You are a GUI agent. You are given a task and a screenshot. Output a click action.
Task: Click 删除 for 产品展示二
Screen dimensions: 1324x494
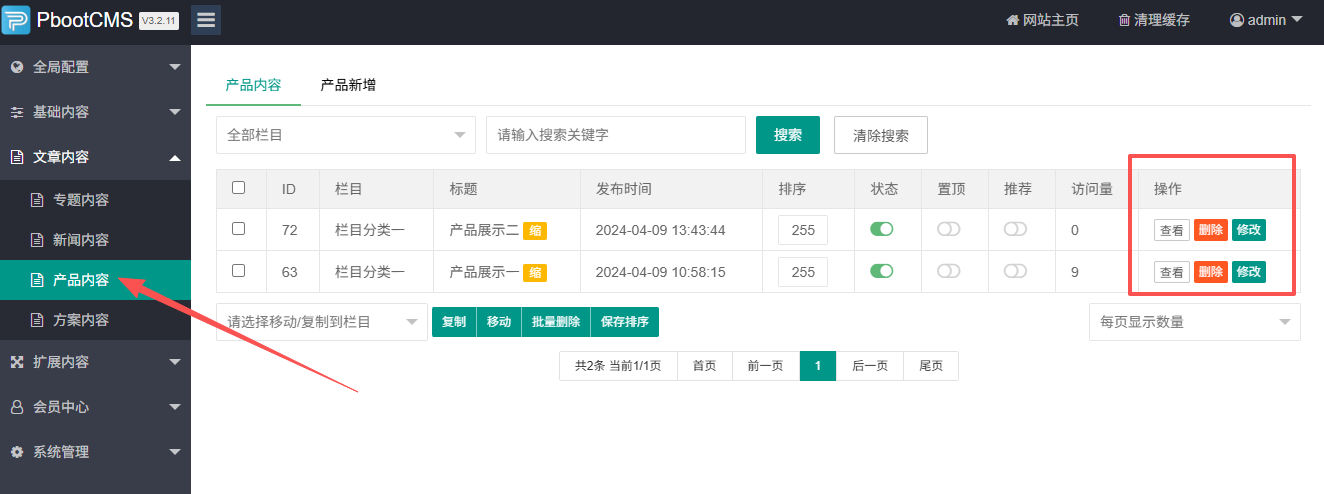click(1211, 230)
